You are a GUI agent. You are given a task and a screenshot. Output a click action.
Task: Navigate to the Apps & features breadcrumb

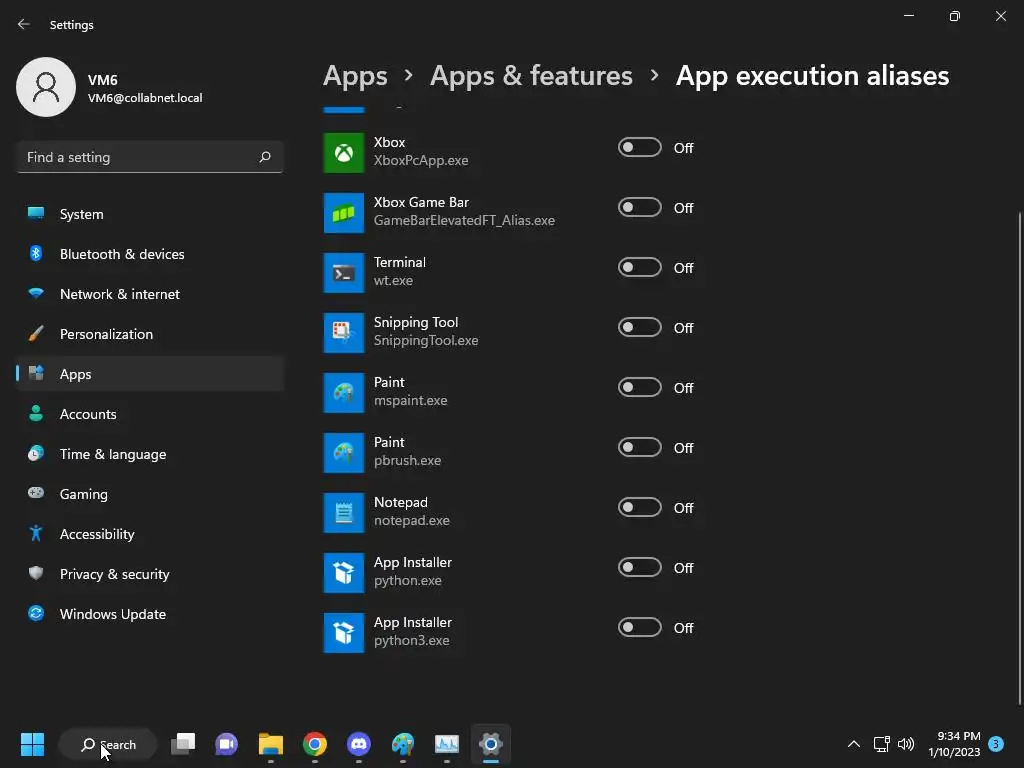pyautogui.click(x=531, y=76)
